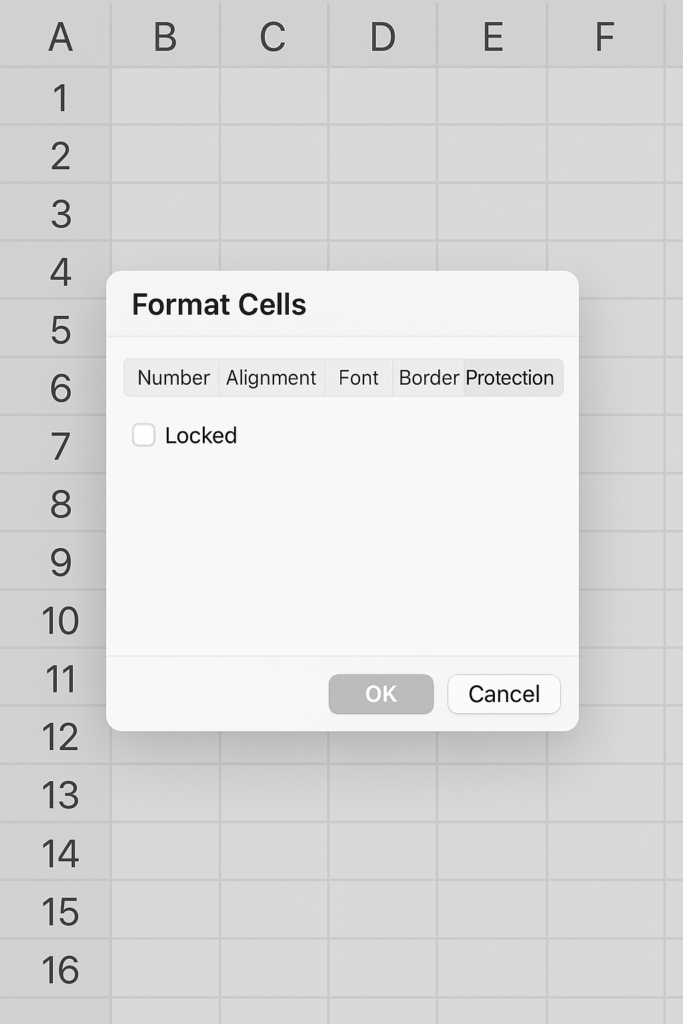
Task: Click the Cancel button
Action: [x=504, y=694]
